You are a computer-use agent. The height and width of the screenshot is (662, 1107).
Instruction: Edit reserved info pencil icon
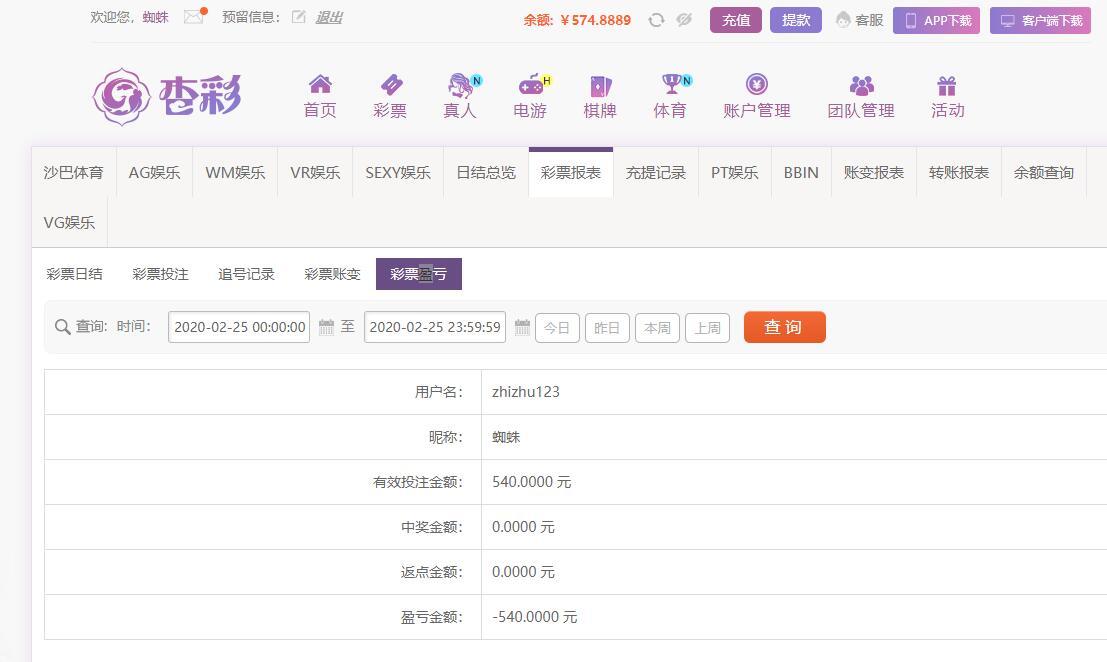299,17
